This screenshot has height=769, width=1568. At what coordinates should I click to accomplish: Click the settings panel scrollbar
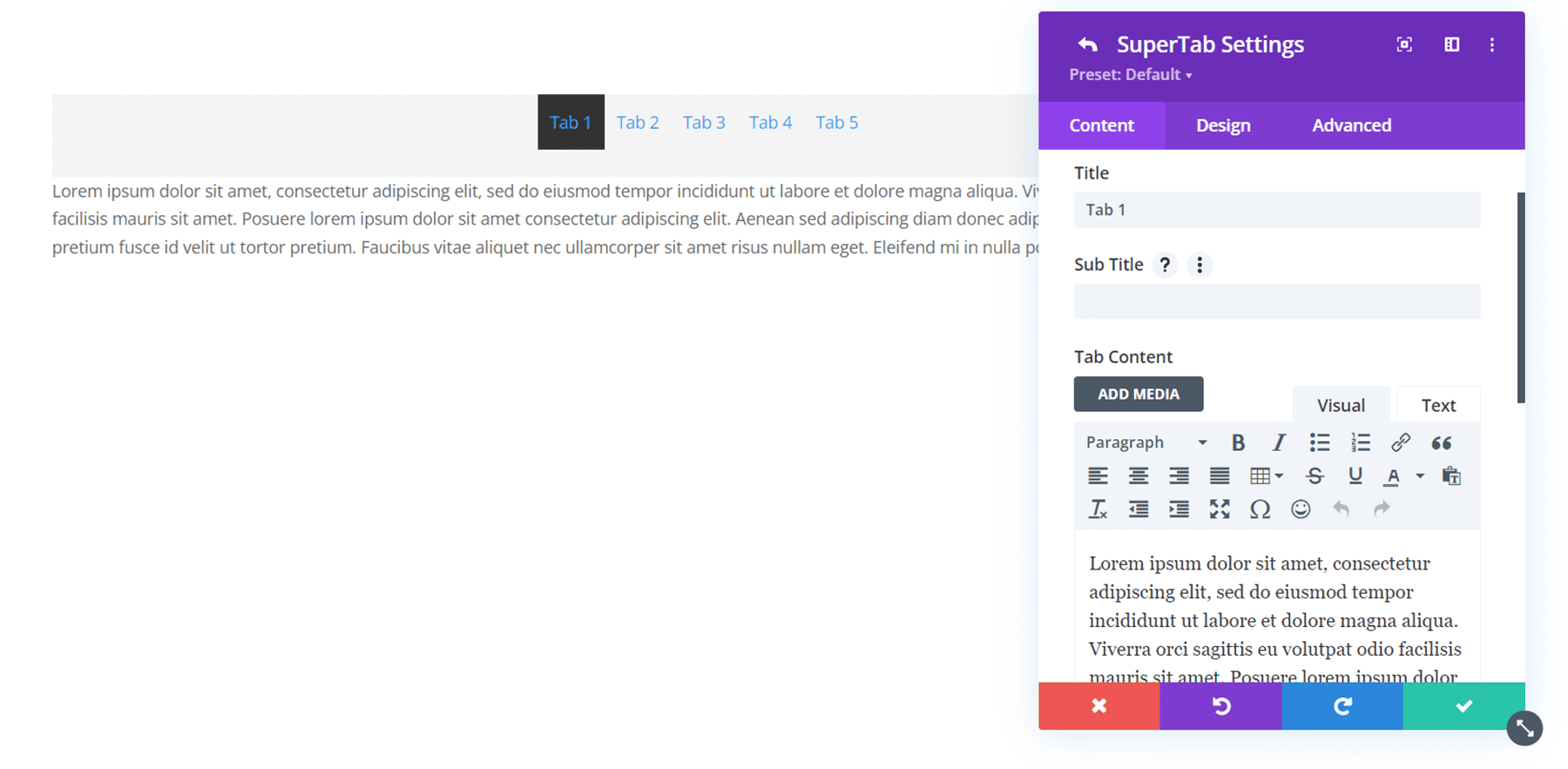click(1521, 298)
